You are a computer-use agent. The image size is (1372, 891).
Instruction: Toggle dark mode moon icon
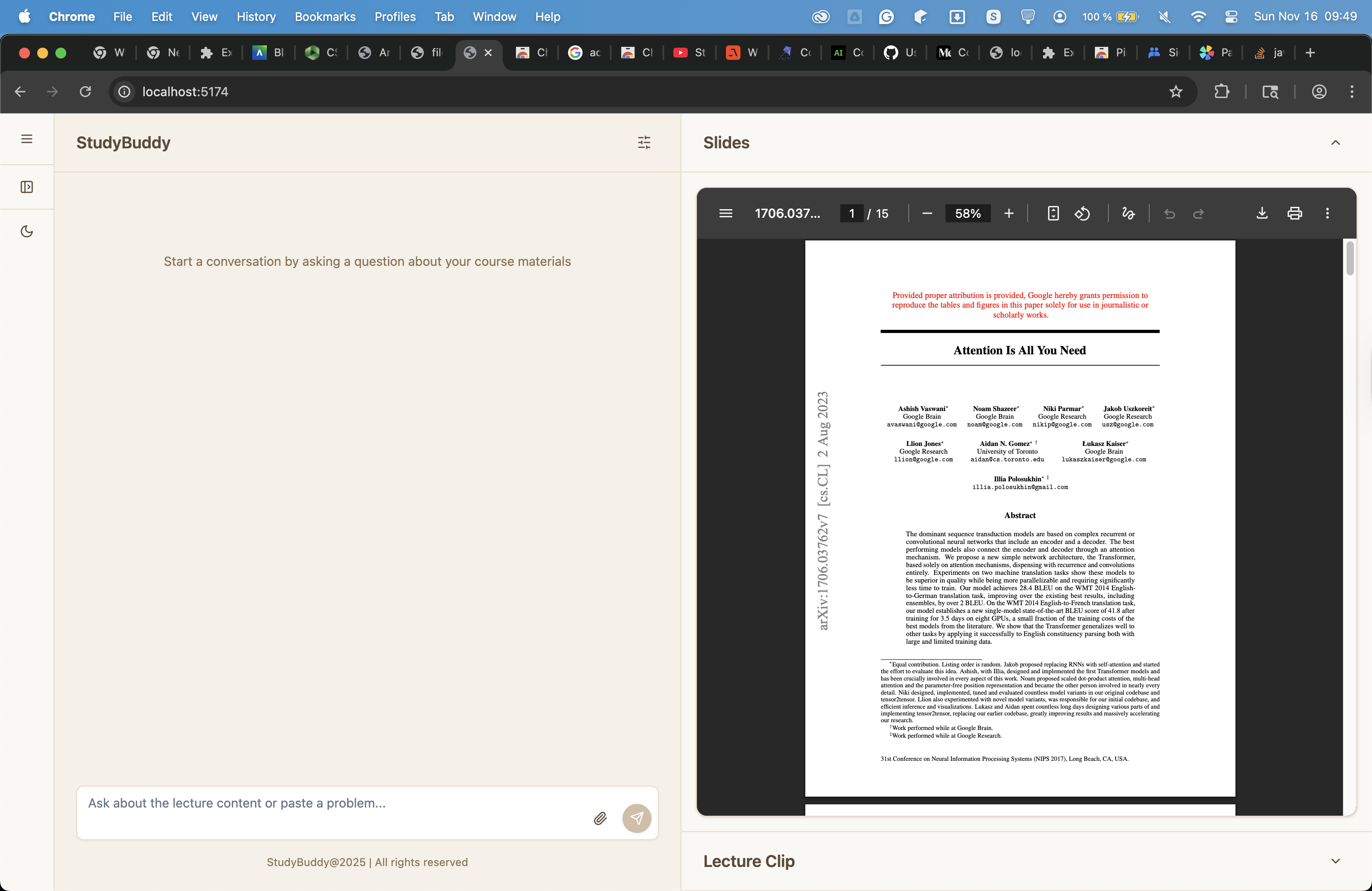[26, 232]
